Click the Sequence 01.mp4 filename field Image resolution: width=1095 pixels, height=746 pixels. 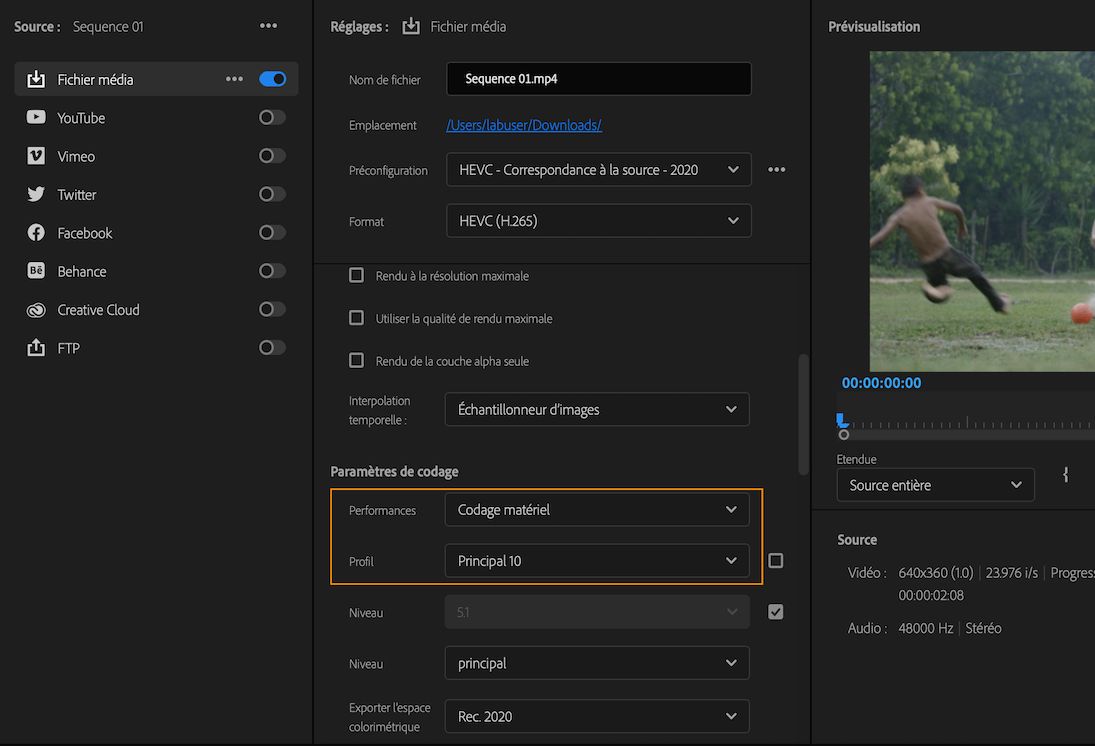click(x=598, y=78)
